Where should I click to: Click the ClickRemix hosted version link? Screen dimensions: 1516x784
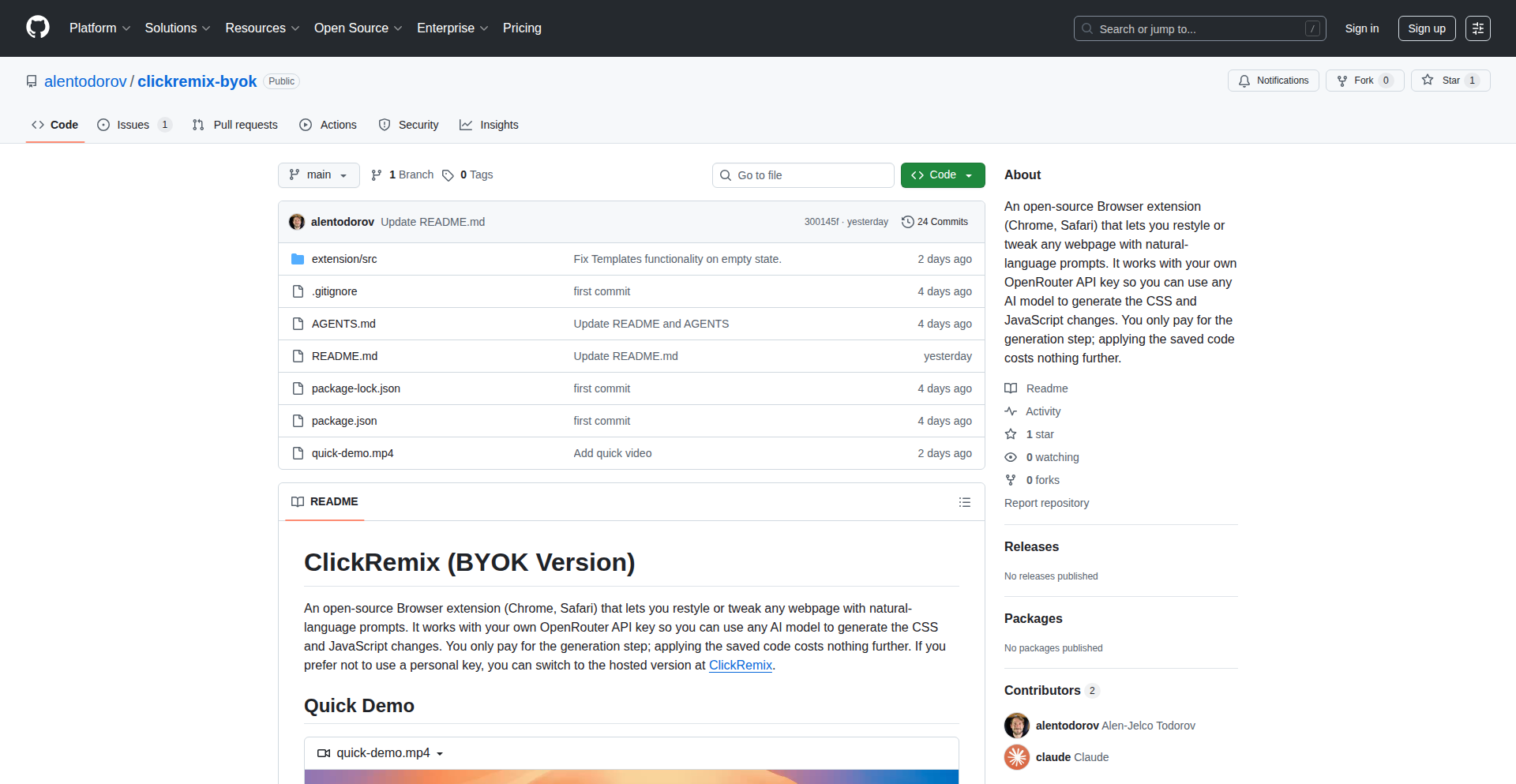[x=741, y=666]
